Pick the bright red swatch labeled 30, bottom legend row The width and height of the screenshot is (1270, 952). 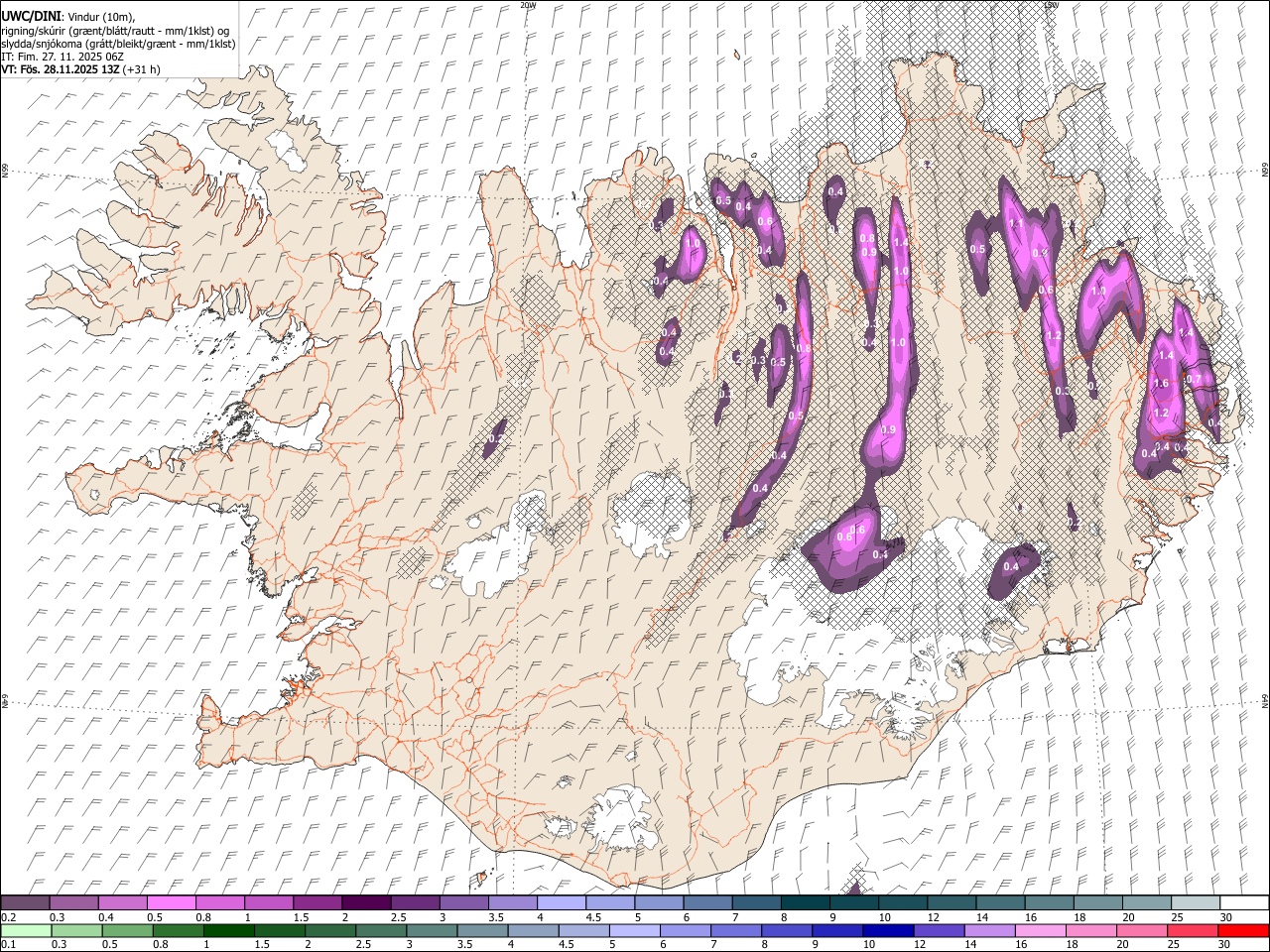(x=1242, y=930)
